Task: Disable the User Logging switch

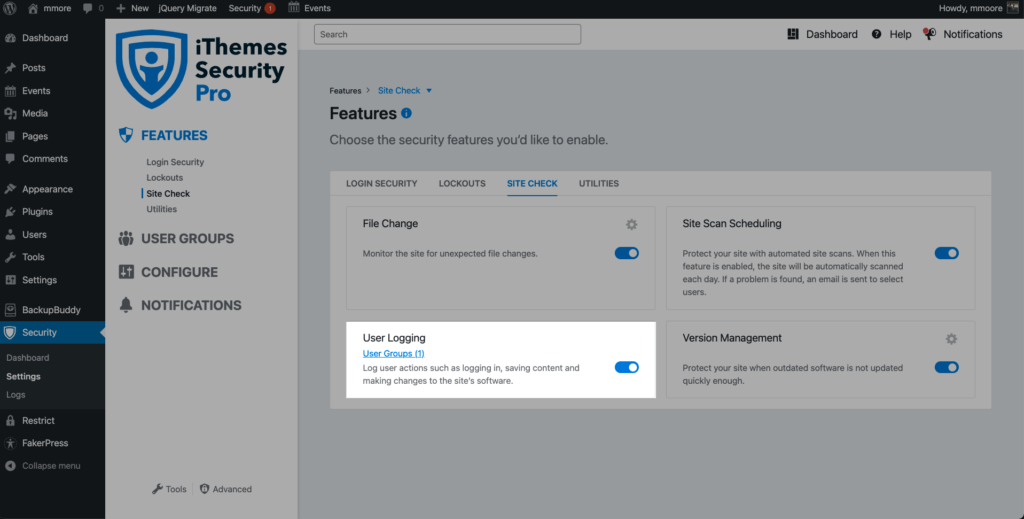Action: [626, 368]
